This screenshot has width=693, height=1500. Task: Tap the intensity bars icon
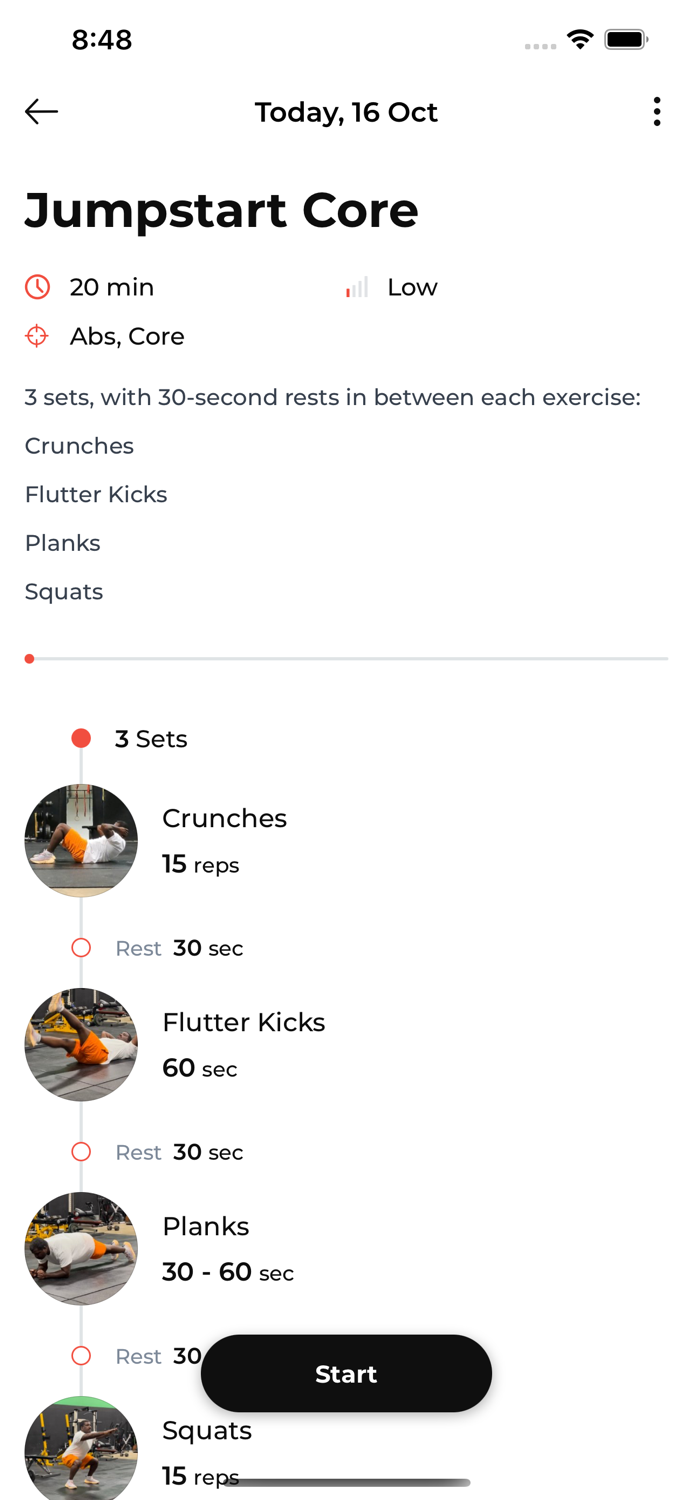click(357, 288)
